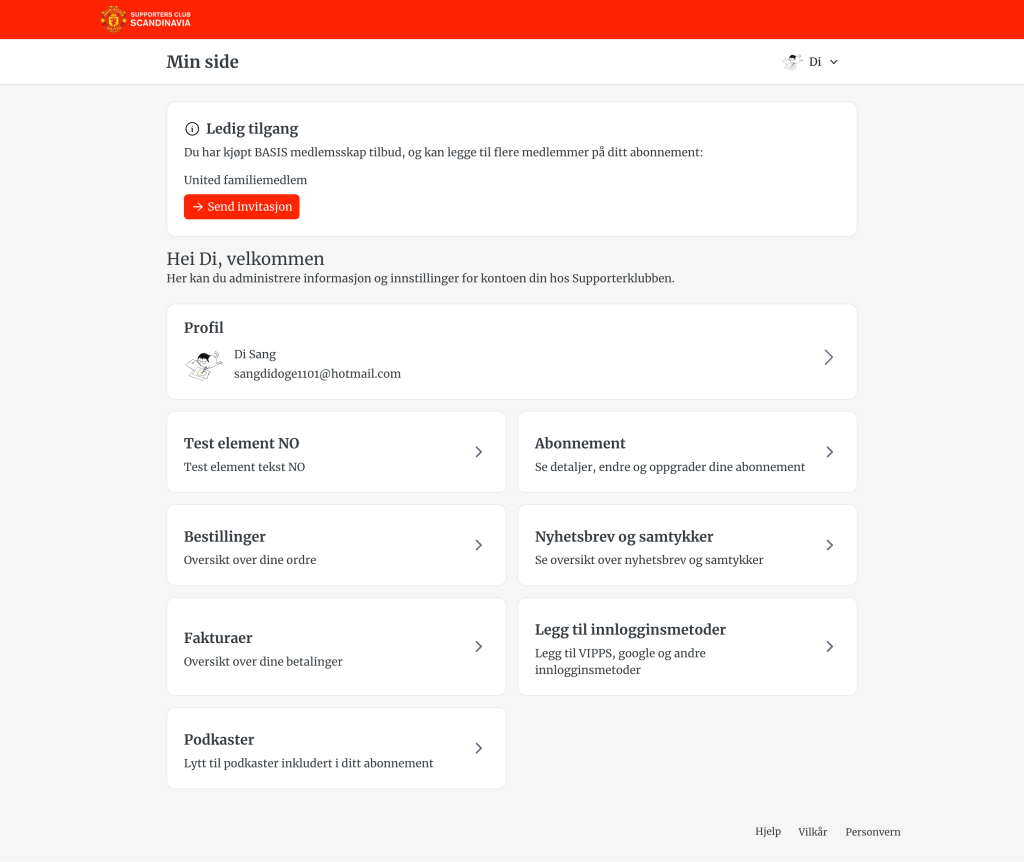Viewport: 1024px width, 862px height.
Task: Click the chevron on the Abonnement card
Action: [x=829, y=452]
